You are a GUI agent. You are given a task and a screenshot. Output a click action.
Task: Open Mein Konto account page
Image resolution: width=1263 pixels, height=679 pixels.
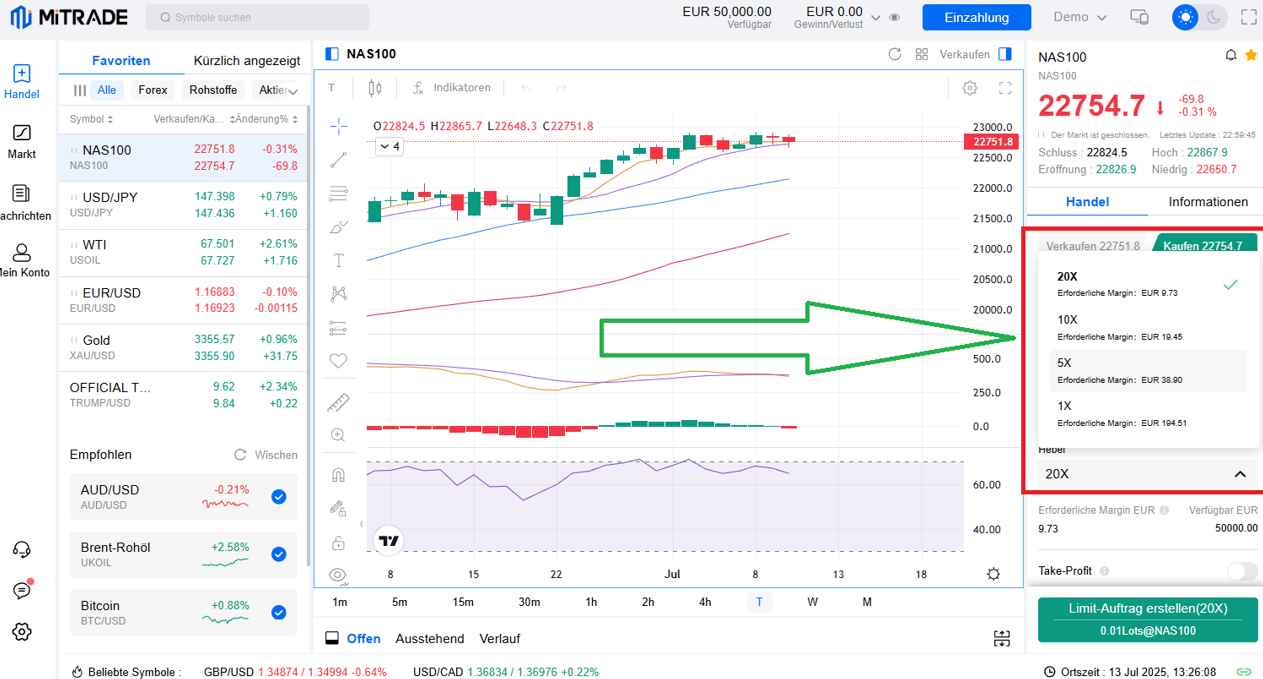(x=22, y=261)
